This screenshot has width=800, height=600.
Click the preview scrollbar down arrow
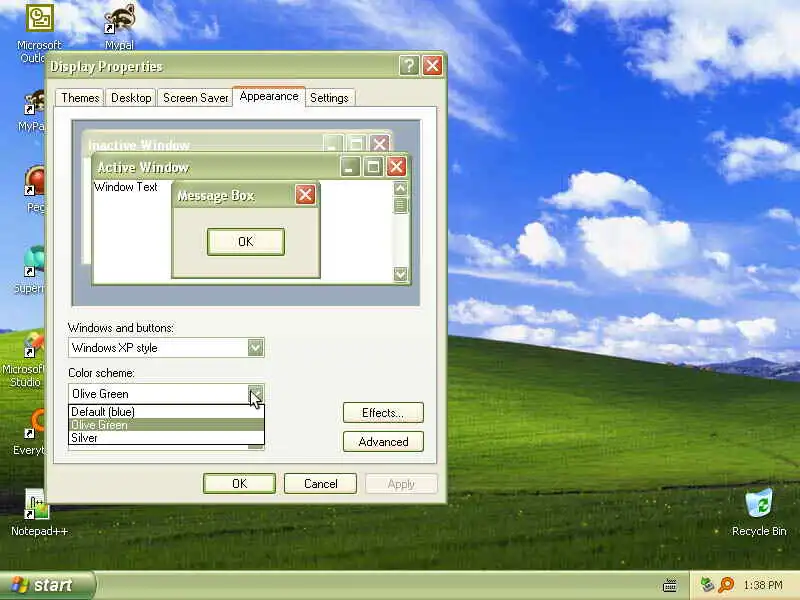(401, 274)
